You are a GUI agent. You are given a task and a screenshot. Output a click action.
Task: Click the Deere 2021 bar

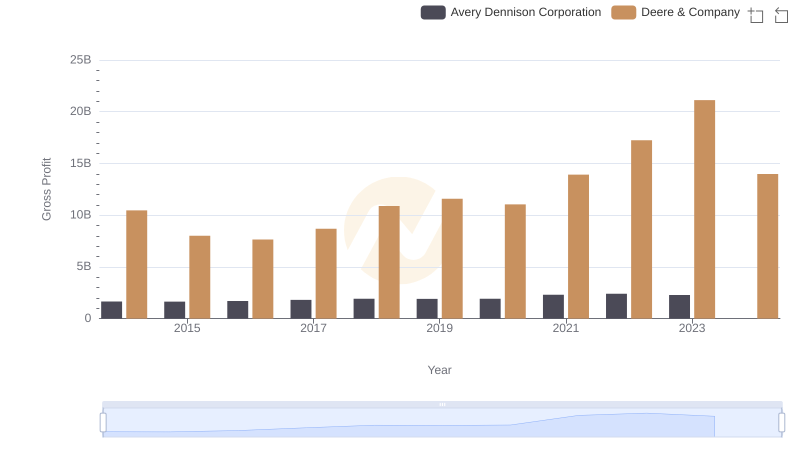tap(578, 246)
